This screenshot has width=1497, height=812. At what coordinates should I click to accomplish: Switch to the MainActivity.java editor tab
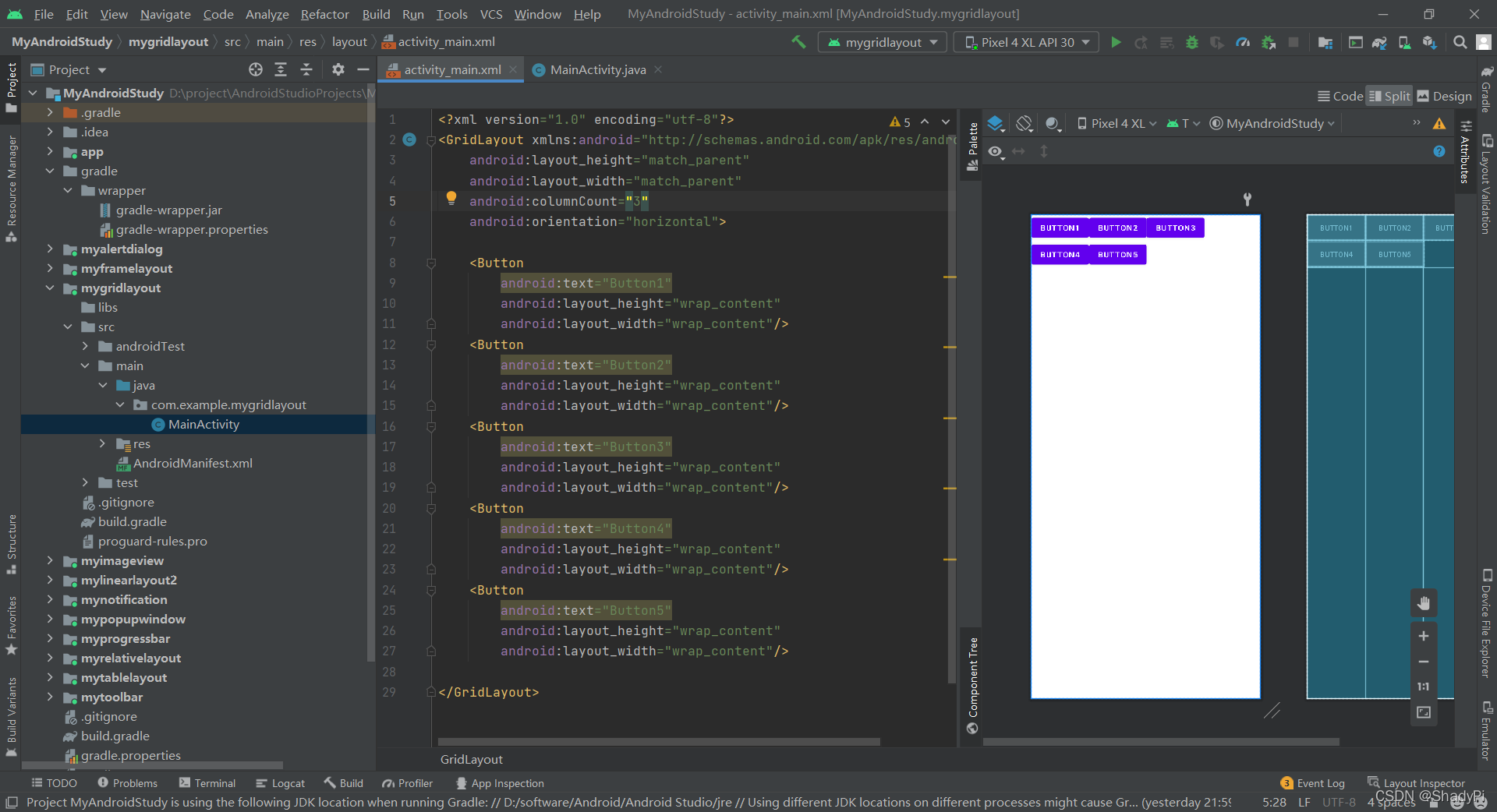click(x=597, y=69)
